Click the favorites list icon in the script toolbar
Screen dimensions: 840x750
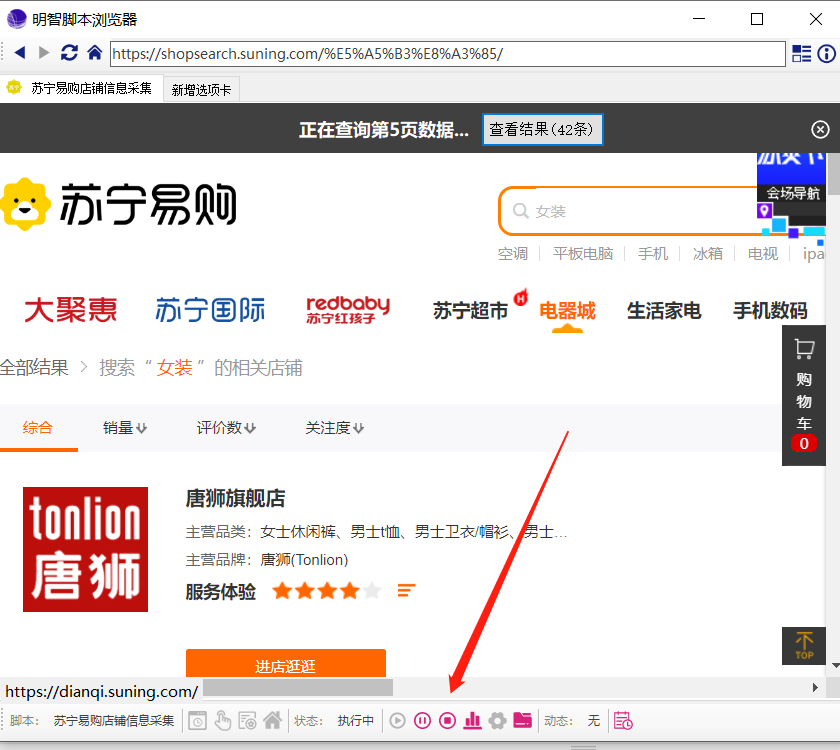248,721
